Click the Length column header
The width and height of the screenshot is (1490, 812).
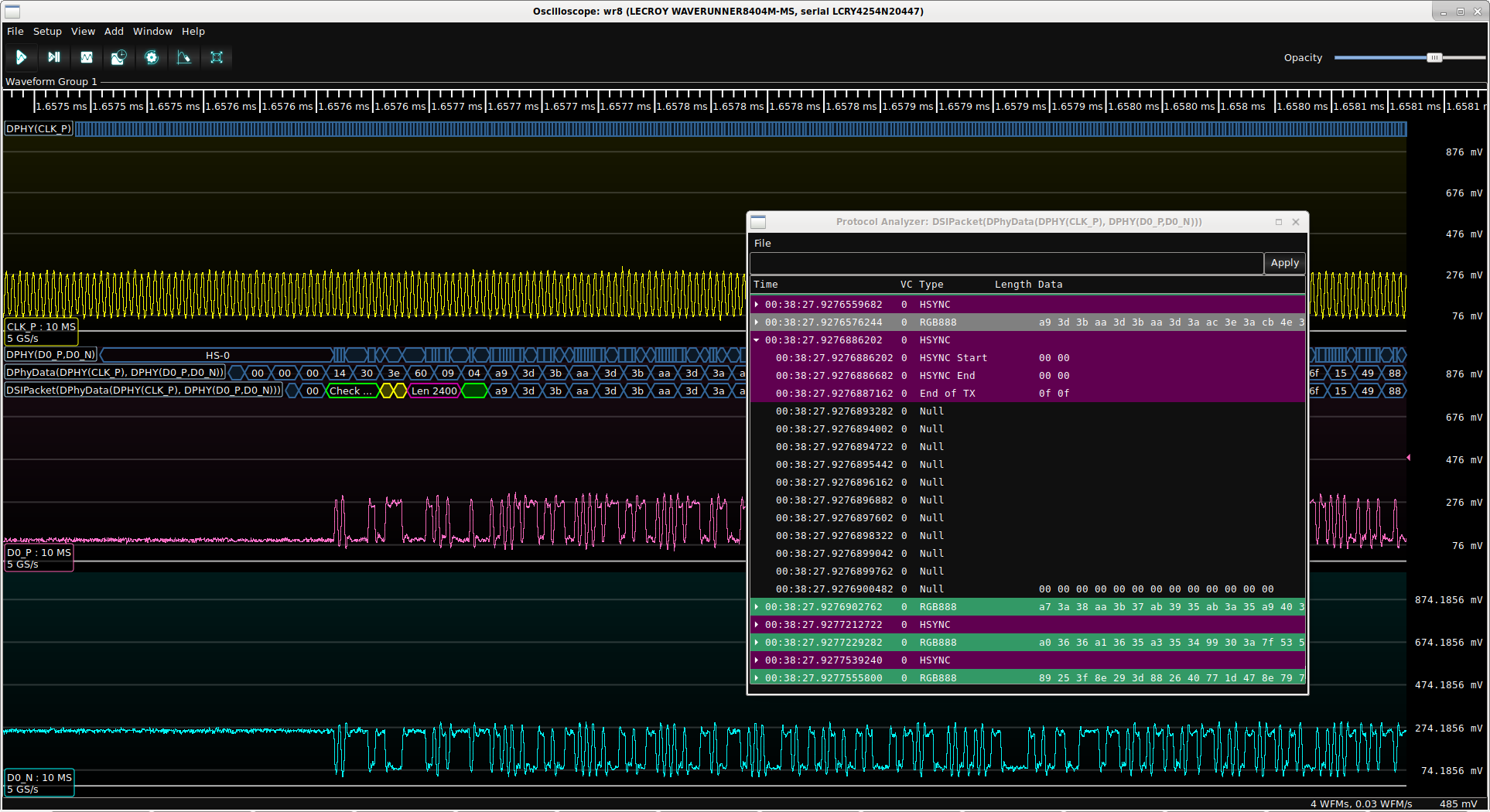pos(1013,285)
